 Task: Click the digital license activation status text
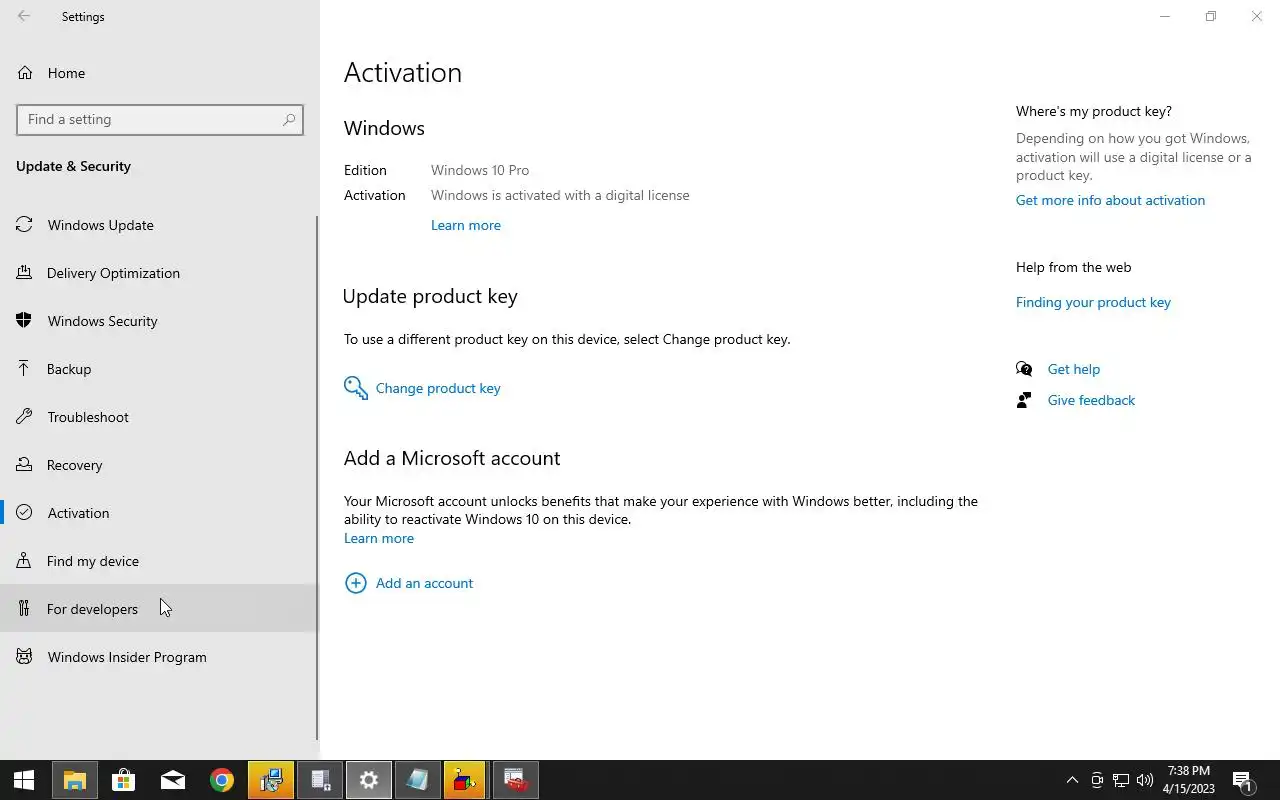[560, 195]
